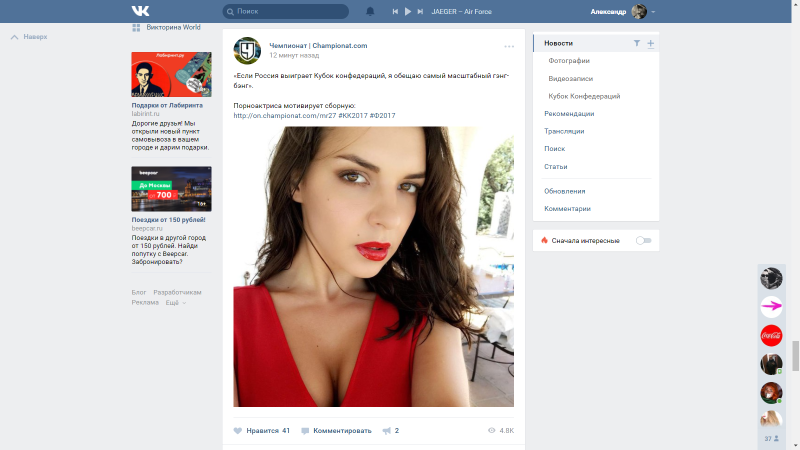800x450 pixels.
Task: Play the JAEGER – Air Force track
Action: (407, 11)
